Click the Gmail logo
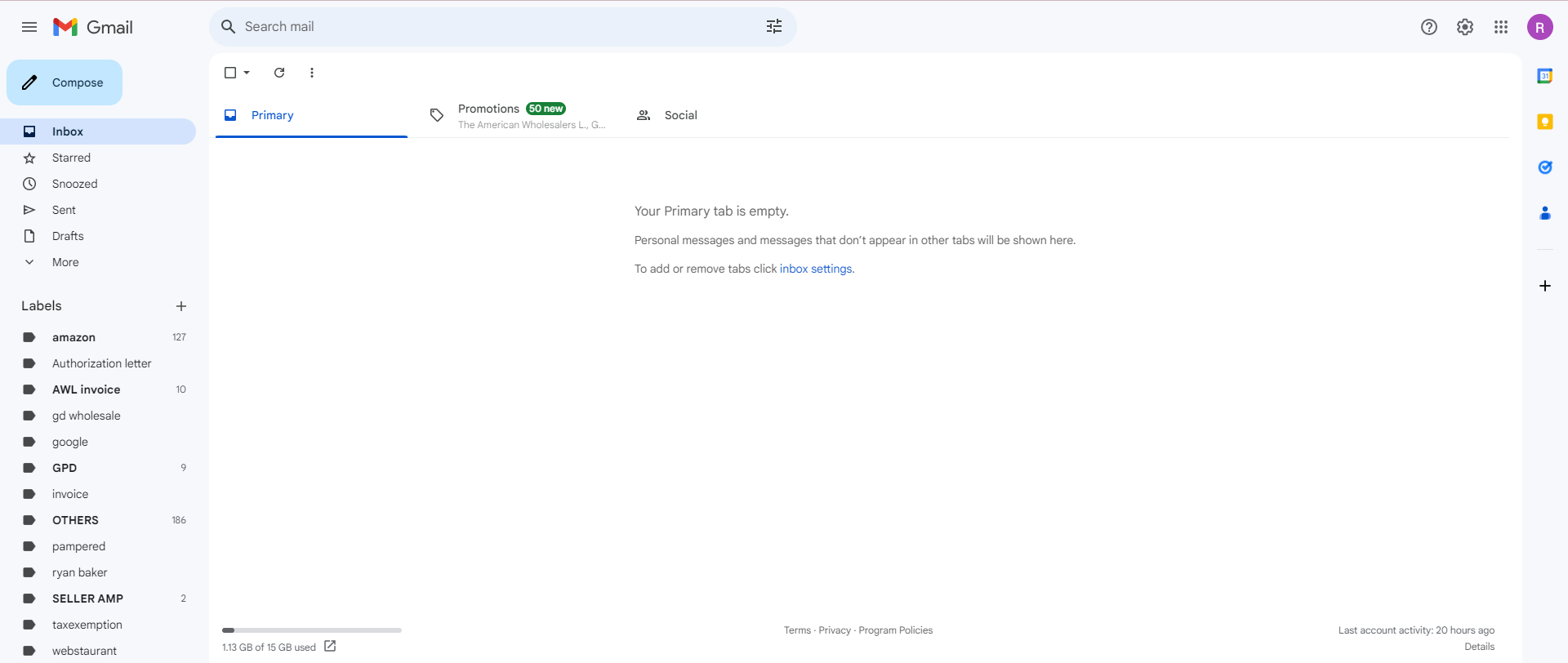The image size is (1568, 663). coord(92,27)
